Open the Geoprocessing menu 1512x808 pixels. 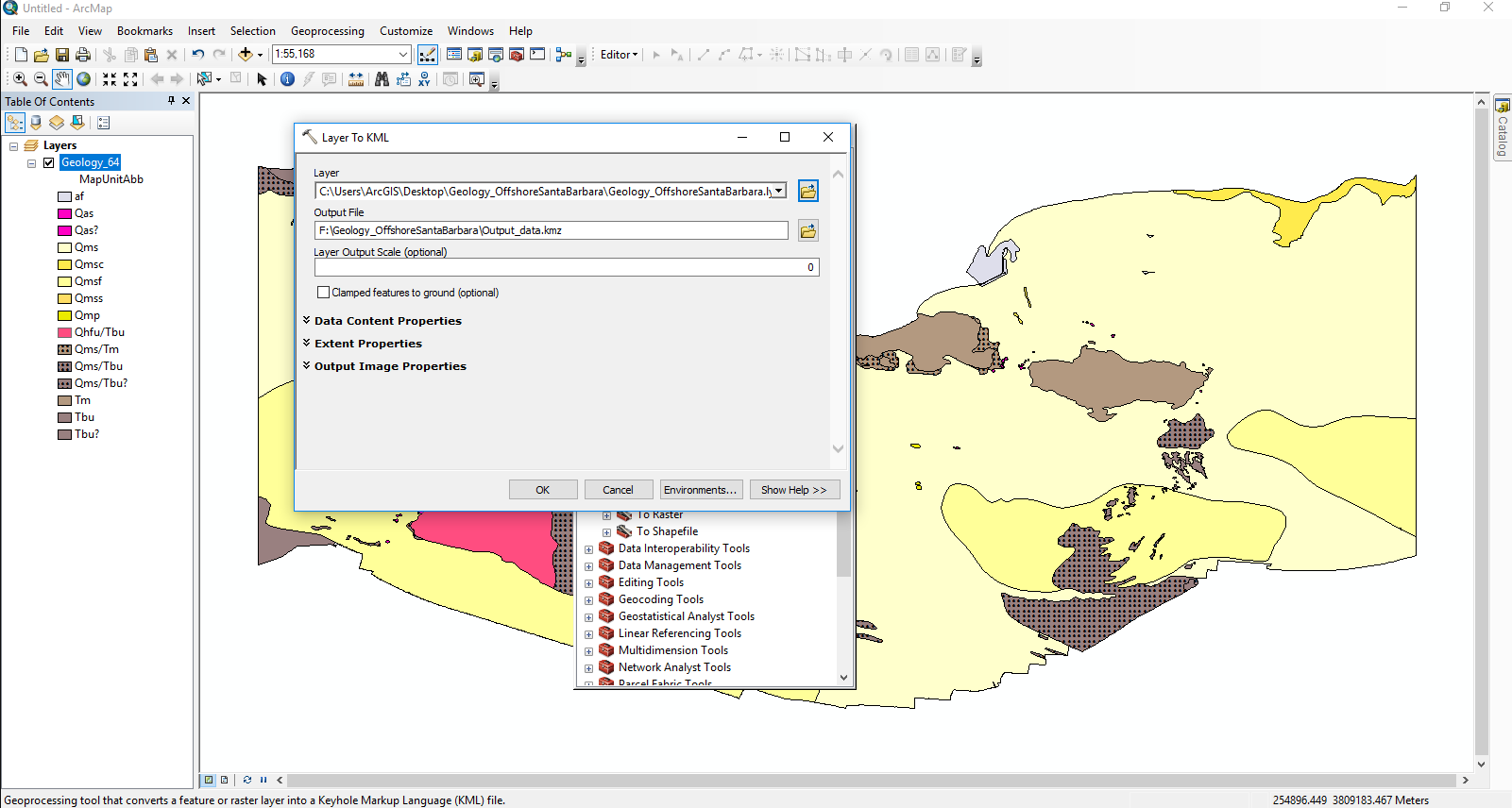pyautogui.click(x=327, y=31)
